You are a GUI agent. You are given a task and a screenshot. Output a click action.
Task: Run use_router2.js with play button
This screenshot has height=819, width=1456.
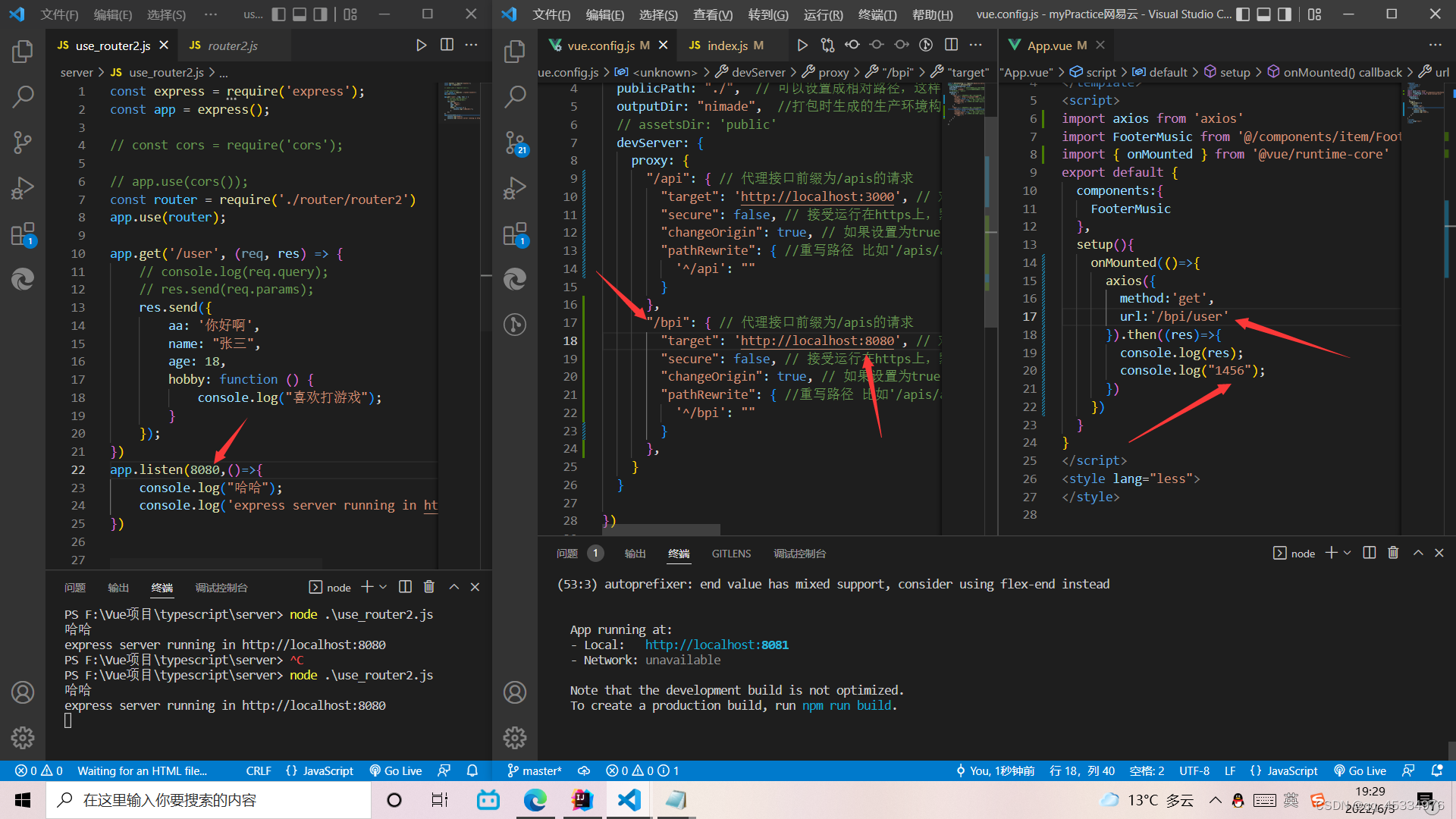pyautogui.click(x=422, y=45)
